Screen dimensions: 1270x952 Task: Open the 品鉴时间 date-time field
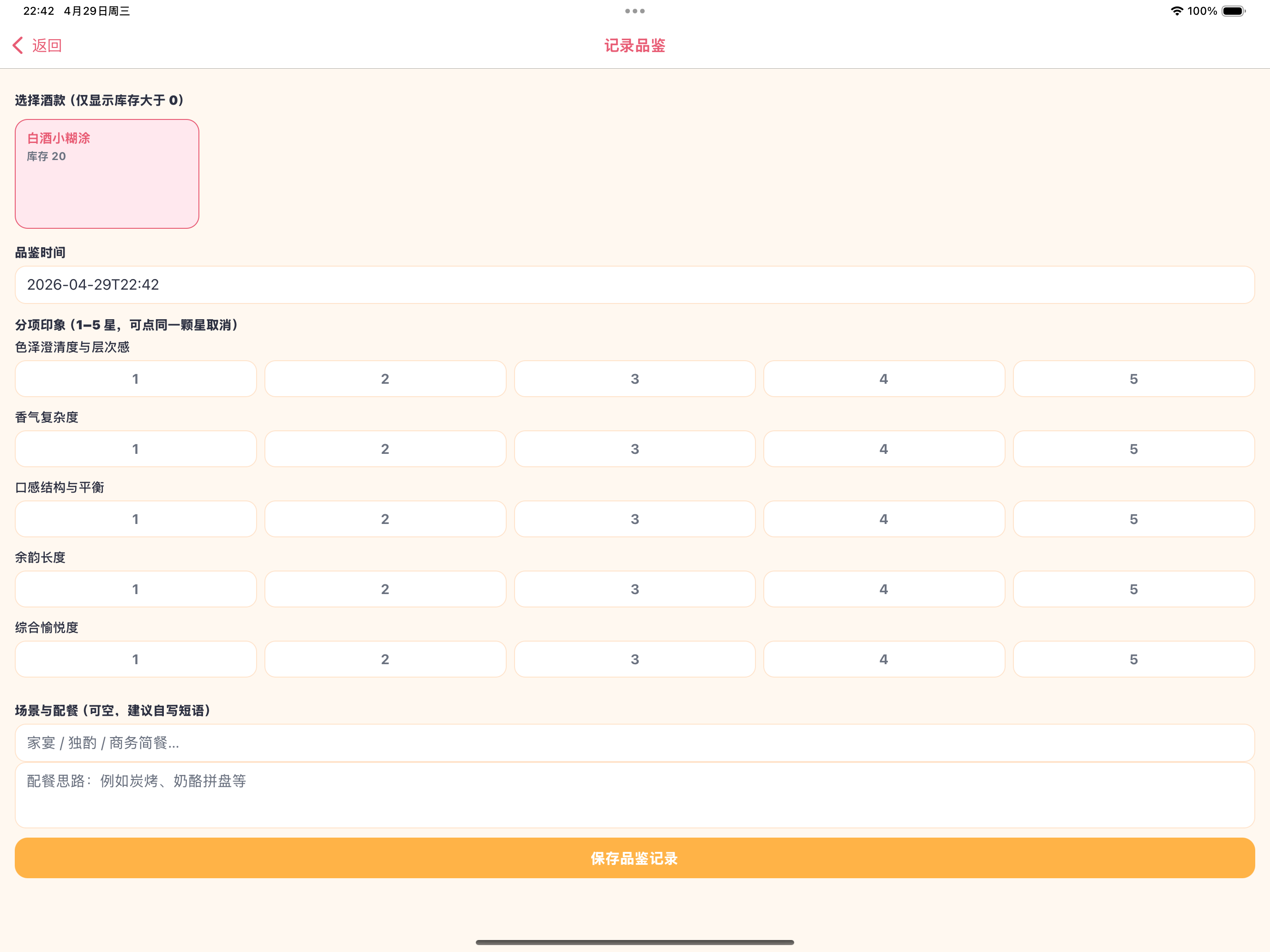(635, 285)
